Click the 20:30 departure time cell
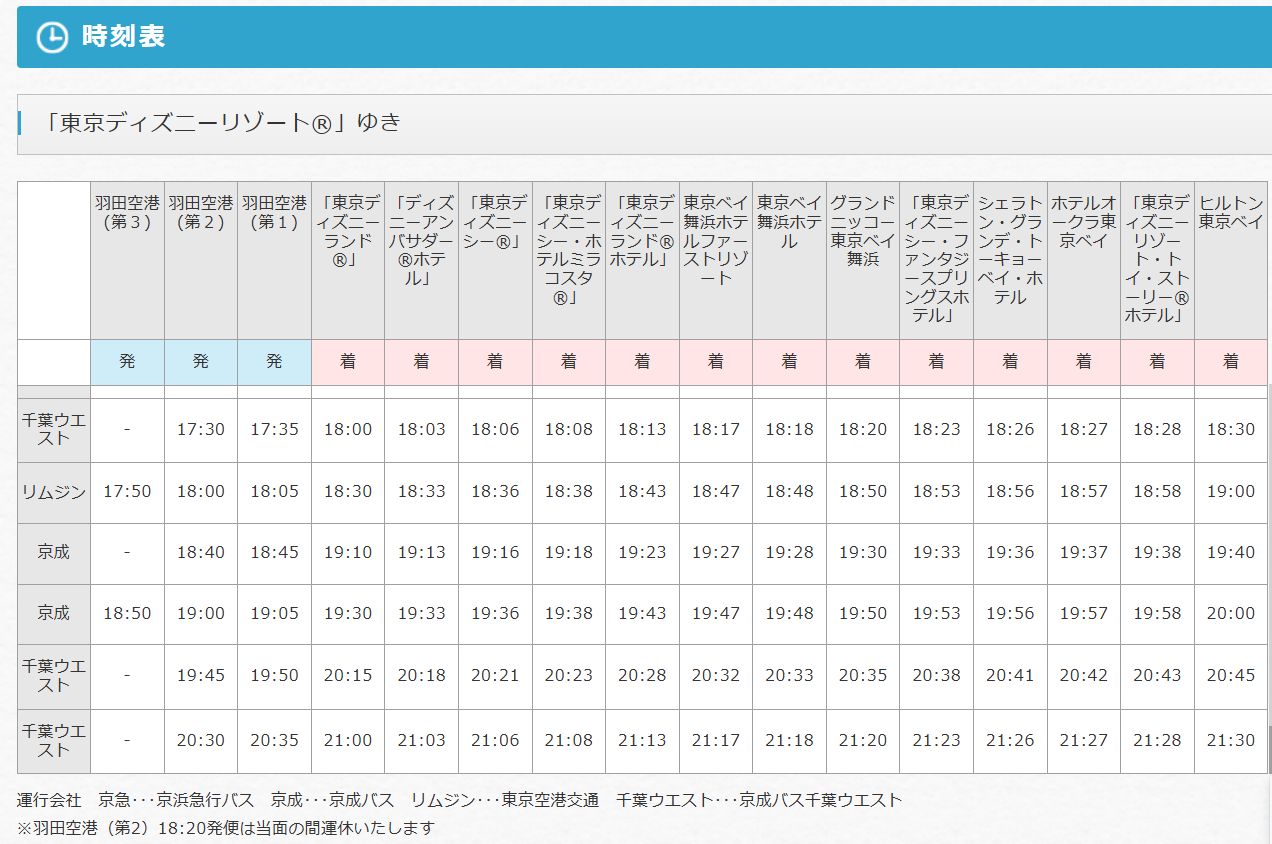The width and height of the screenshot is (1272, 844). pyautogui.click(x=201, y=741)
